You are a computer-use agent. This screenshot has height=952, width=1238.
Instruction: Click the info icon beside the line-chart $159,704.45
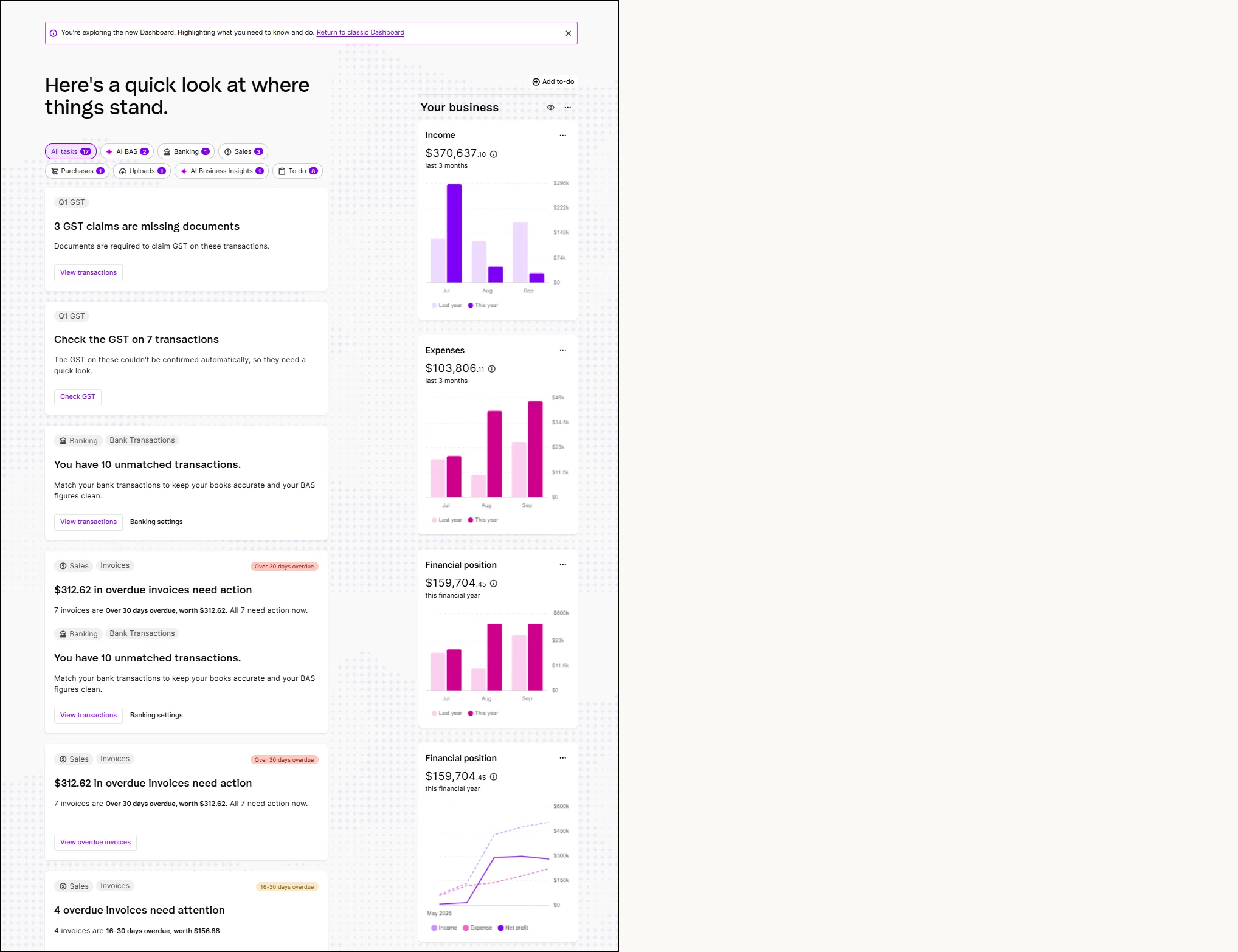[494, 777]
